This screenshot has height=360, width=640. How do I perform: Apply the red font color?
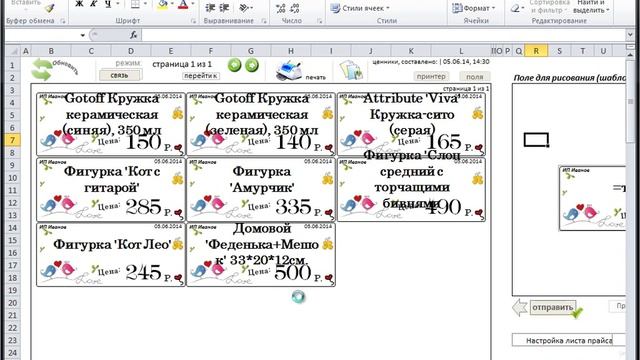point(183,4)
